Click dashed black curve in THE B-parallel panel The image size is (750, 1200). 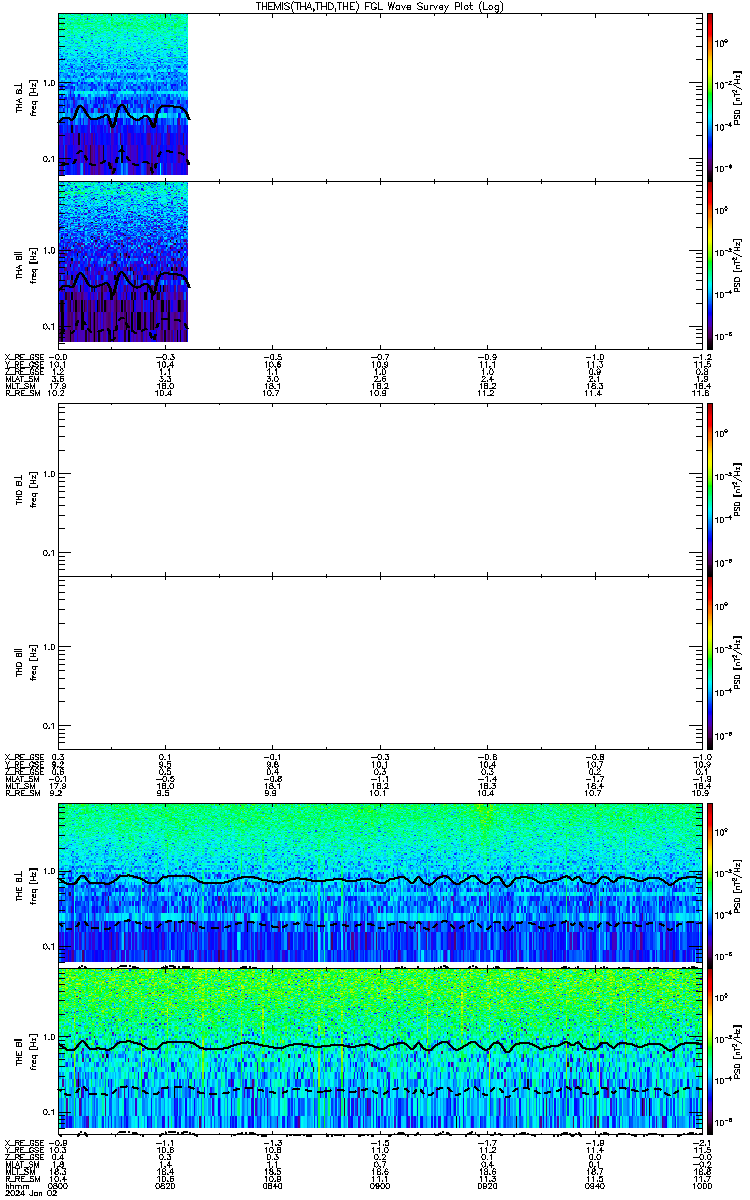coord(378,1091)
